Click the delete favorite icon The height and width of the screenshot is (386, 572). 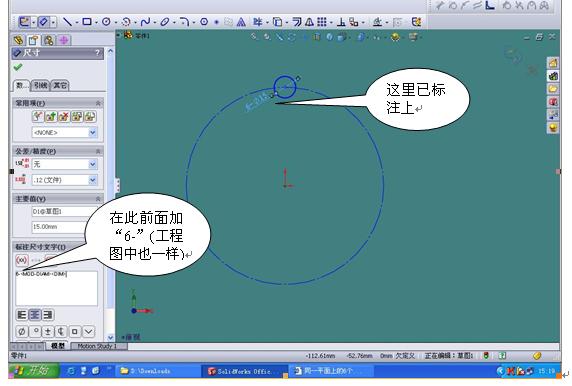pyautogui.click(x=64, y=117)
